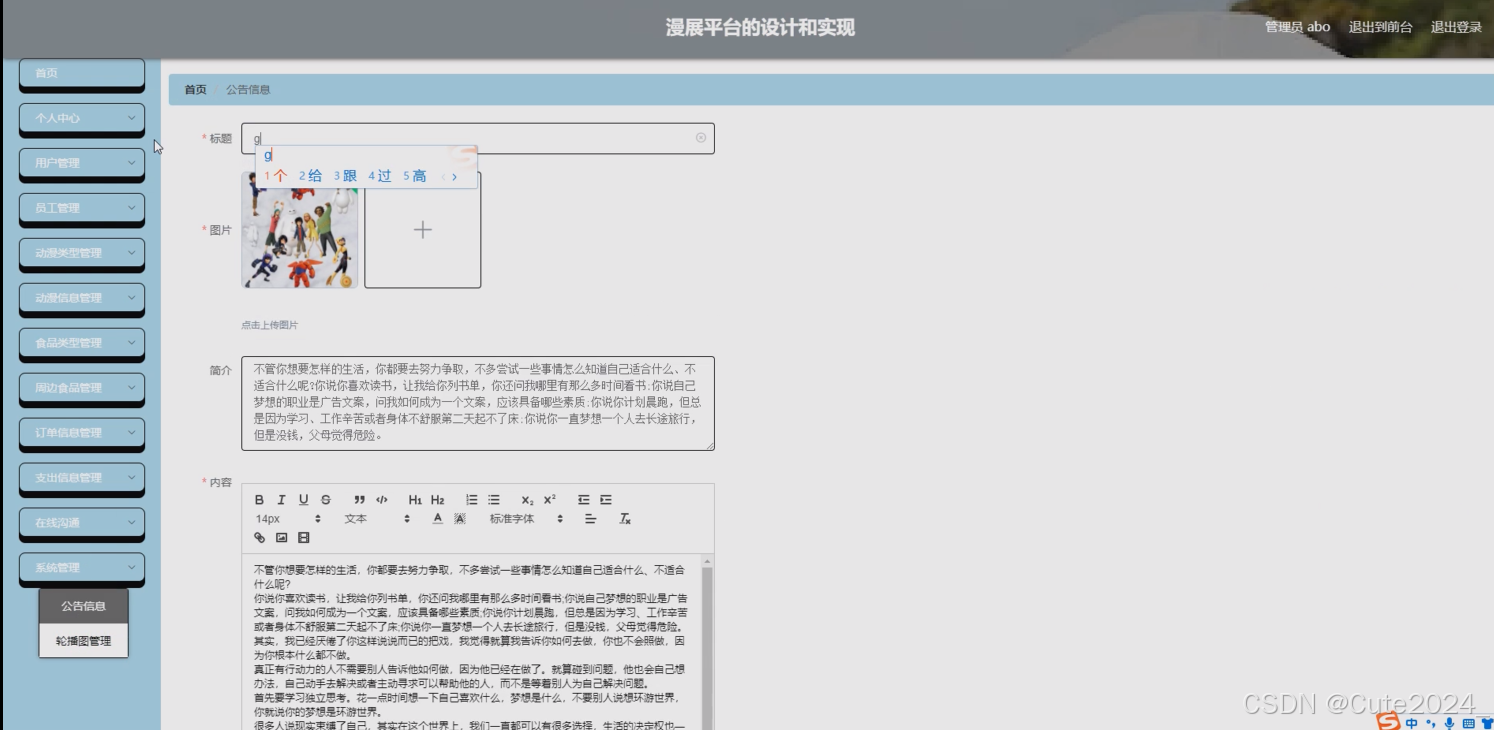Expand the 动漫类型管理 menu
The image size is (1494, 730).
pos(82,253)
